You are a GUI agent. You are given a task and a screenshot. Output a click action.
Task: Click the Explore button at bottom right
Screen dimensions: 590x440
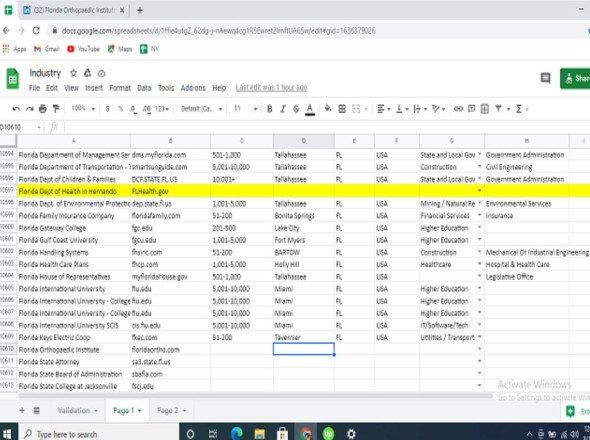tap(576, 411)
